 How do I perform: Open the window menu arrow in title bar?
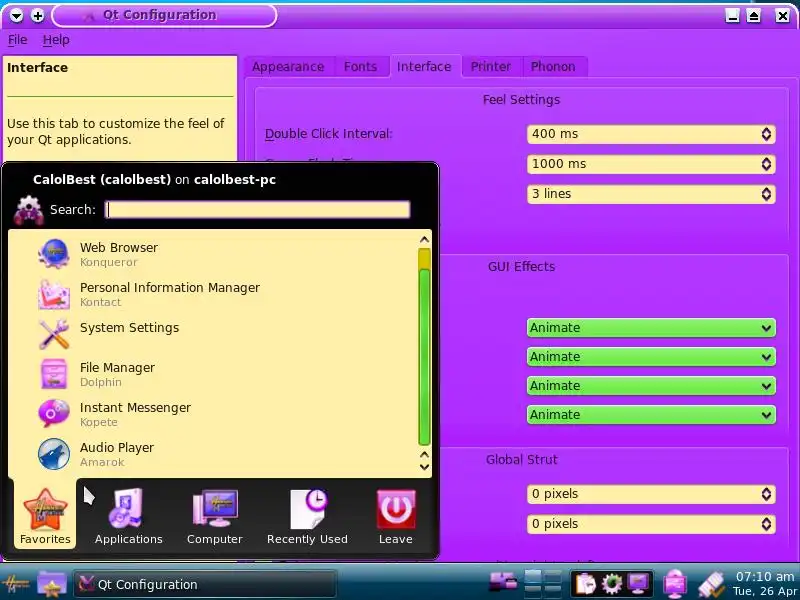point(17,16)
